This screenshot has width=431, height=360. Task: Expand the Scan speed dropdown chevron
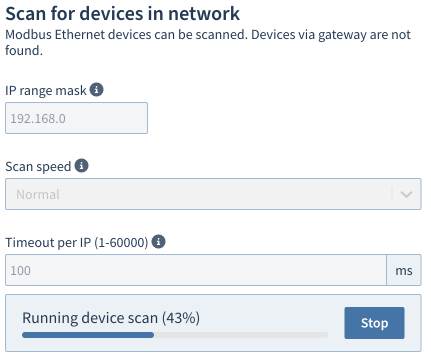[x=406, y=194]
